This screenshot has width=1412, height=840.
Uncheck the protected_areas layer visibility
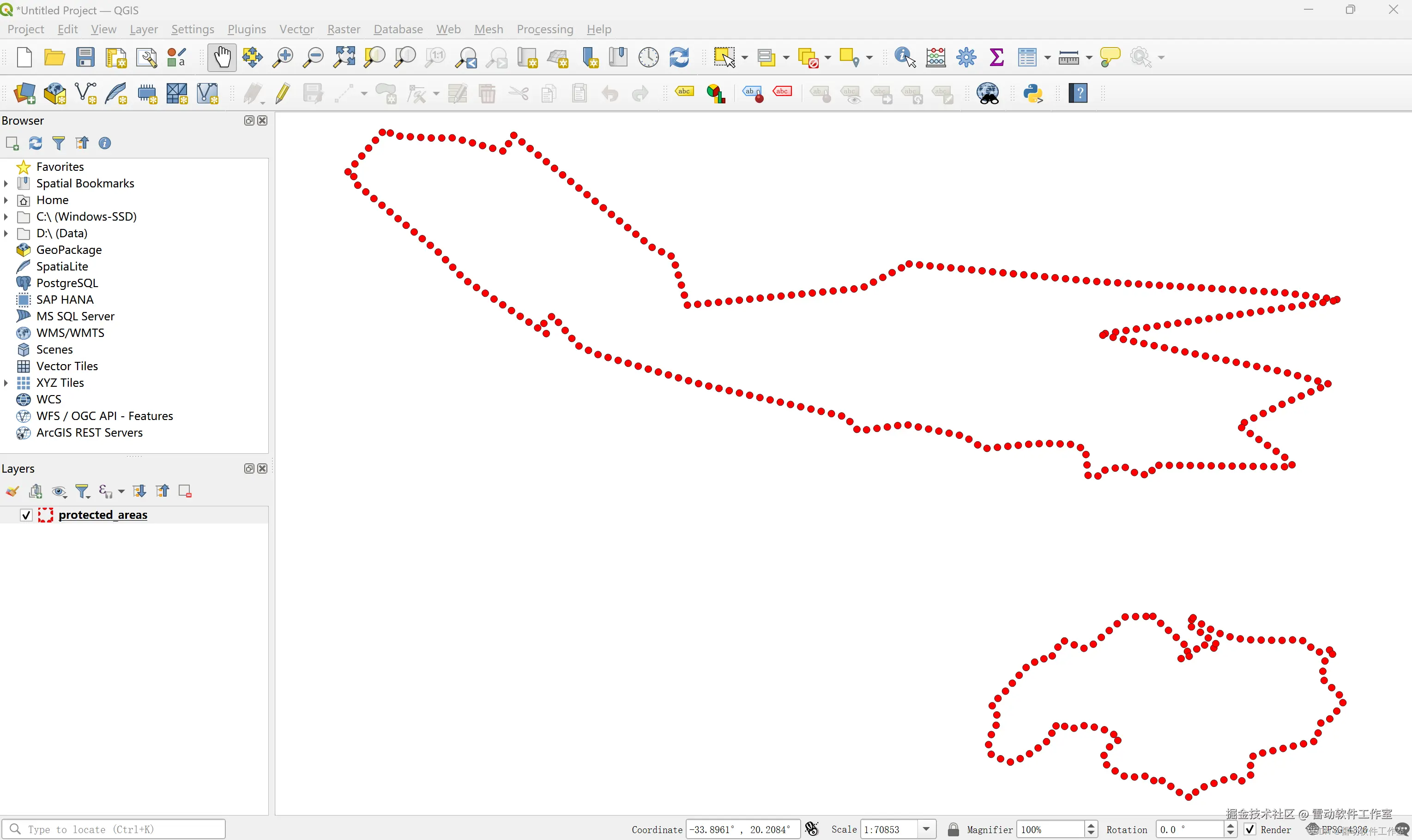[x=26, y=515]
